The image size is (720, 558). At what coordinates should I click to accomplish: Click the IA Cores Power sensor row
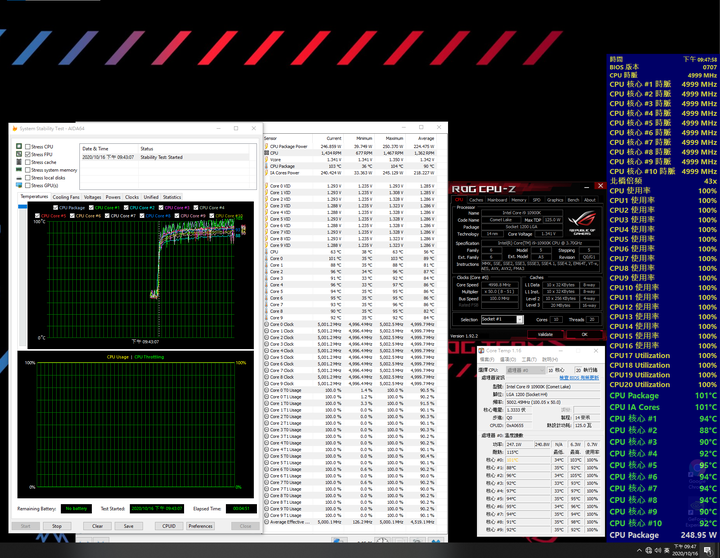(x=350, y=173)
